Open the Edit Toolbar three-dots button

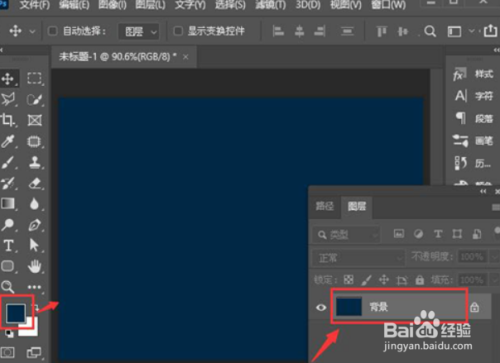point(34,287)
